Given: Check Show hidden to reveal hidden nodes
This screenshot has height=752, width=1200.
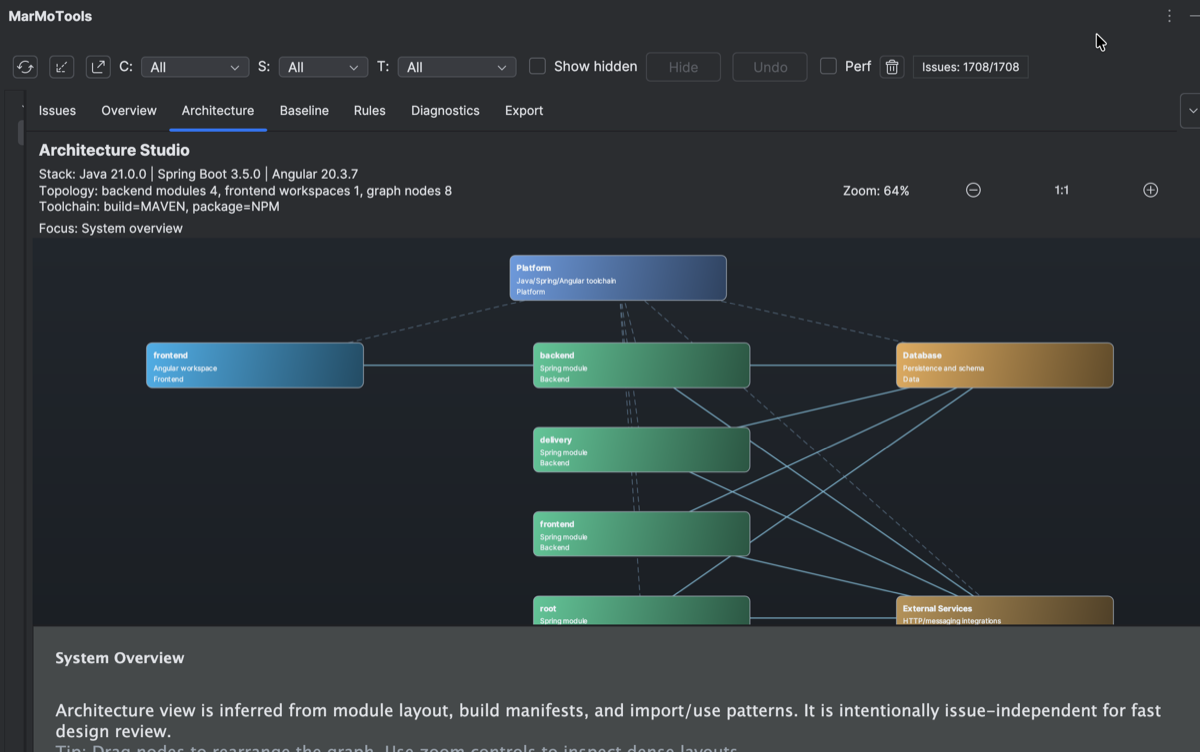Looking at the screenshot, I should 537,66.
